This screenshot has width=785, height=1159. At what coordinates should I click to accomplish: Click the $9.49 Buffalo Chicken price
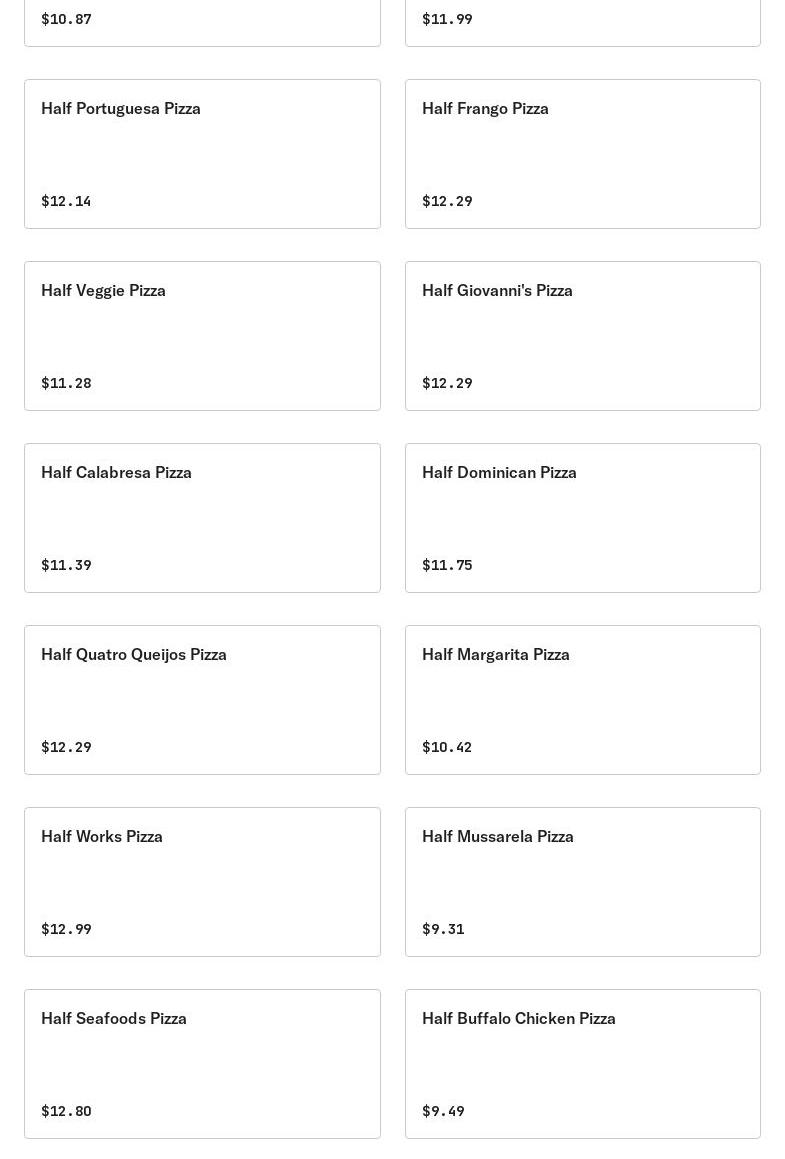point(444,1111)
